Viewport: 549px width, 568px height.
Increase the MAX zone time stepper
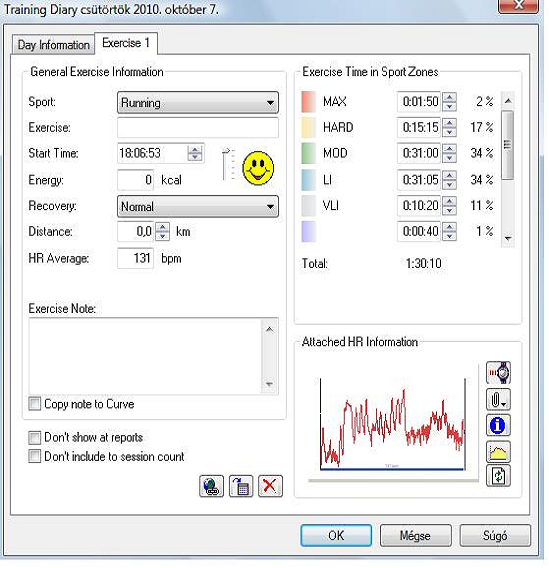point(449,97)
